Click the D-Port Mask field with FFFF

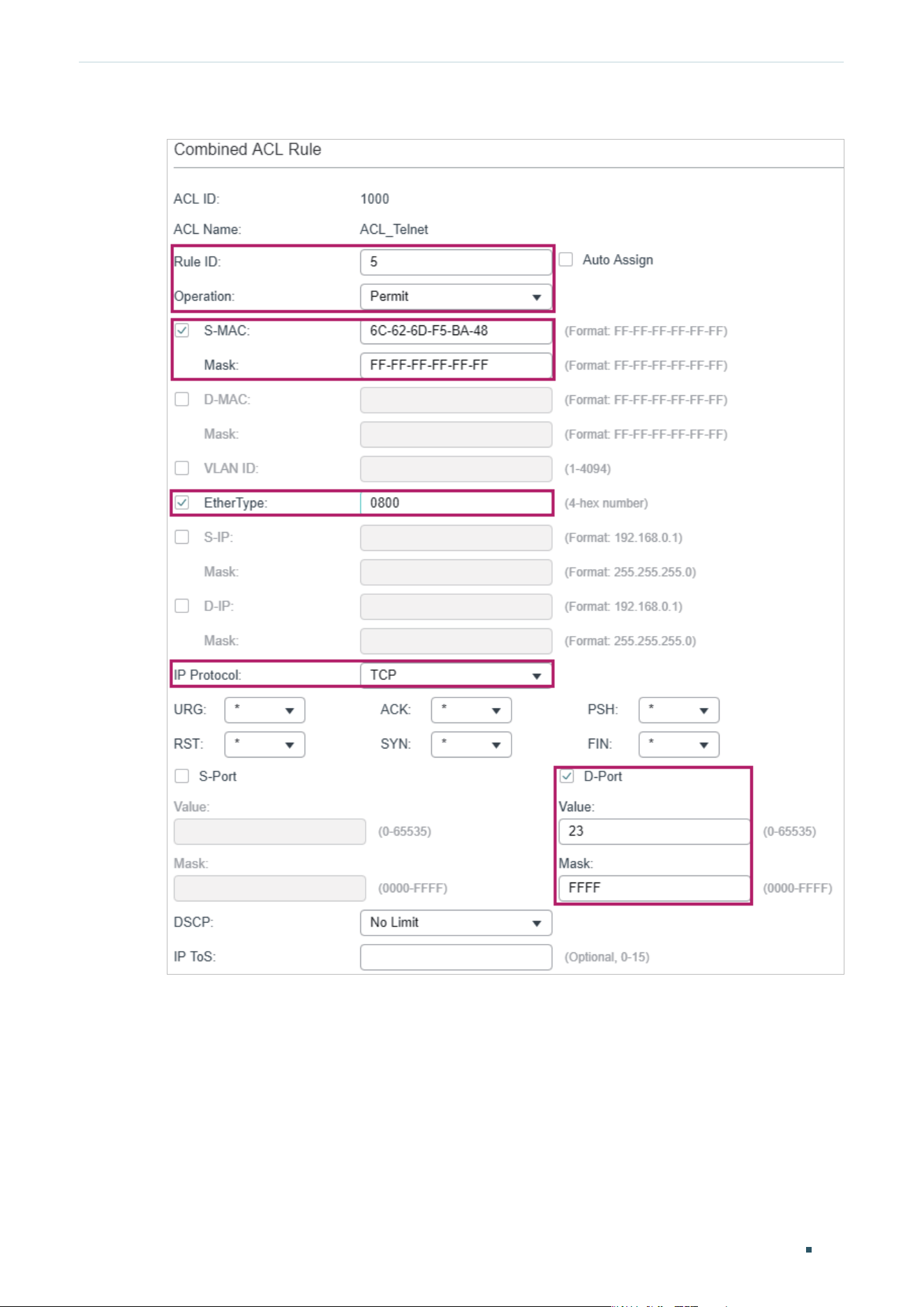coord(654,888)
